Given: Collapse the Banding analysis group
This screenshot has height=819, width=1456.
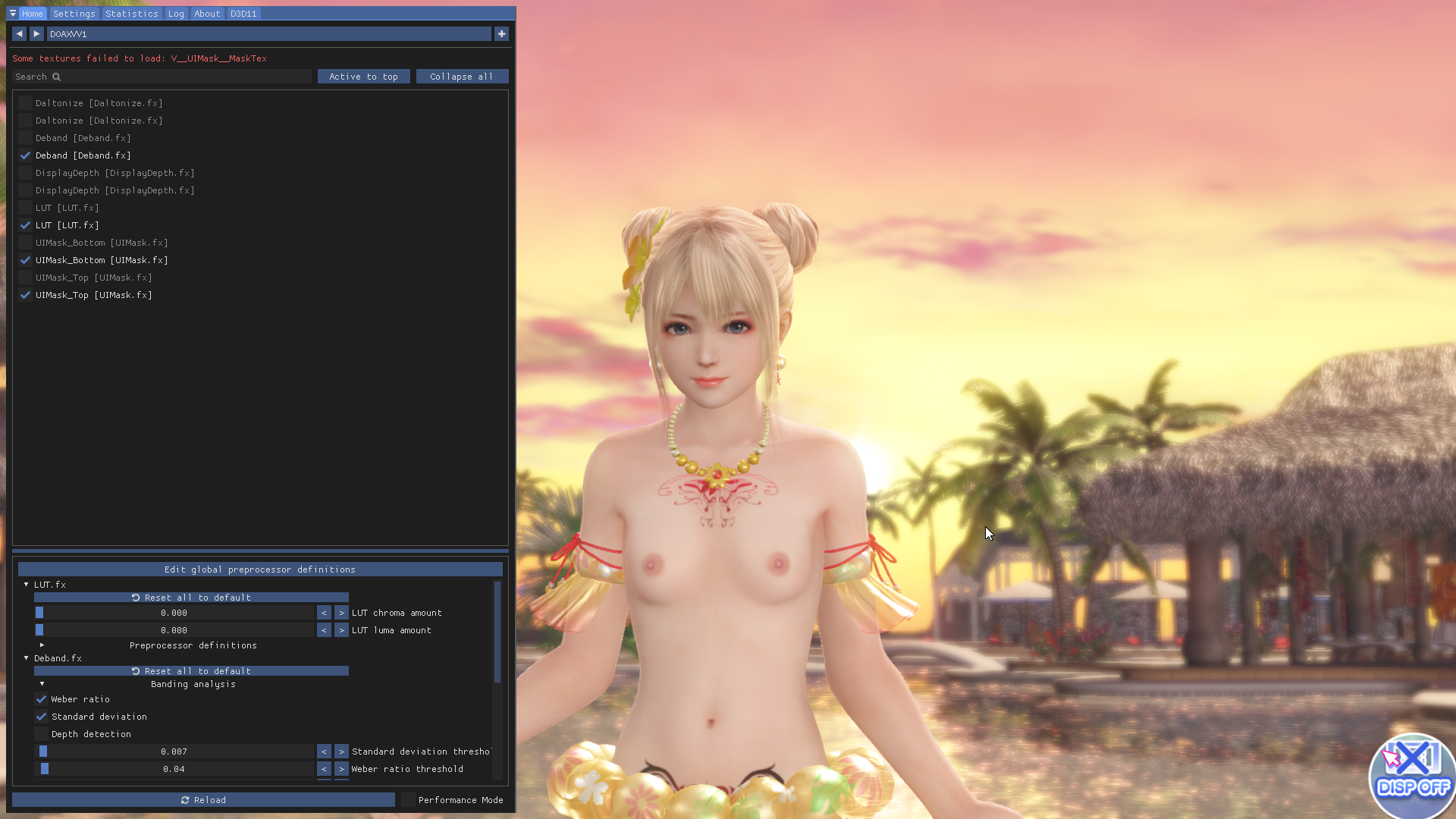Looking at the screenshot, I should (42, 684).
